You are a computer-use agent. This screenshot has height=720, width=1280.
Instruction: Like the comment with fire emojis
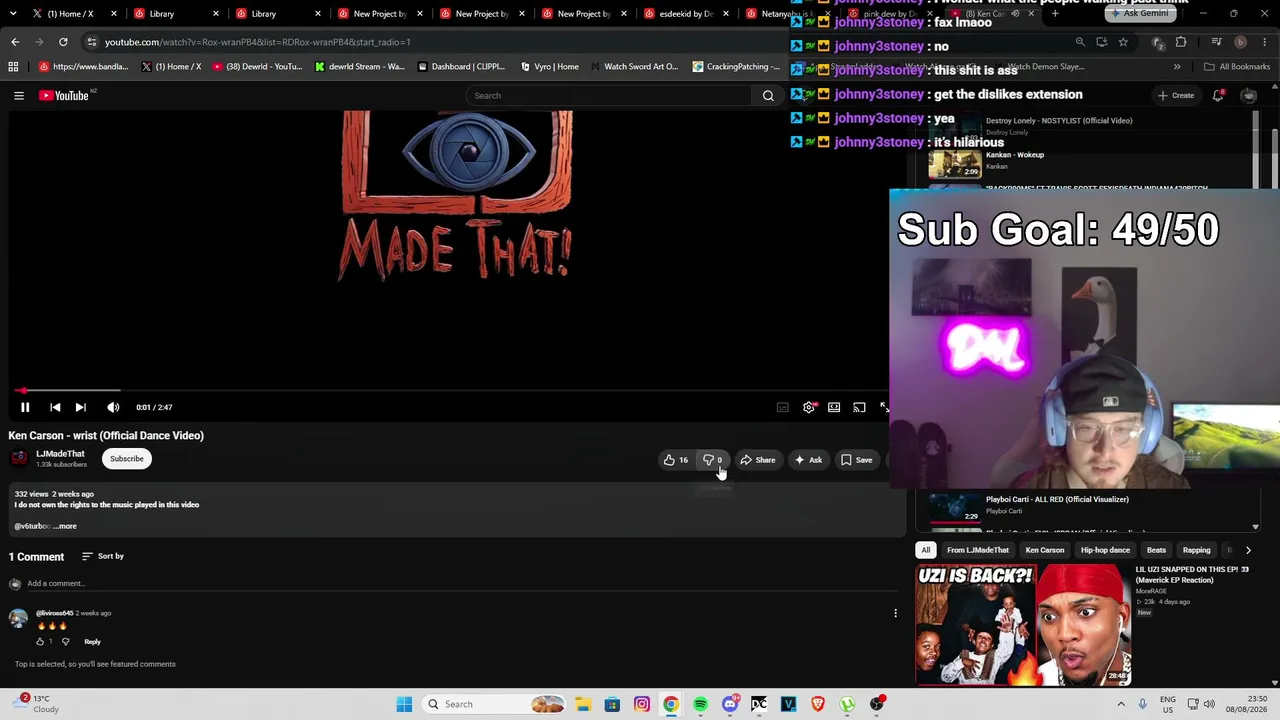(40, 642)
